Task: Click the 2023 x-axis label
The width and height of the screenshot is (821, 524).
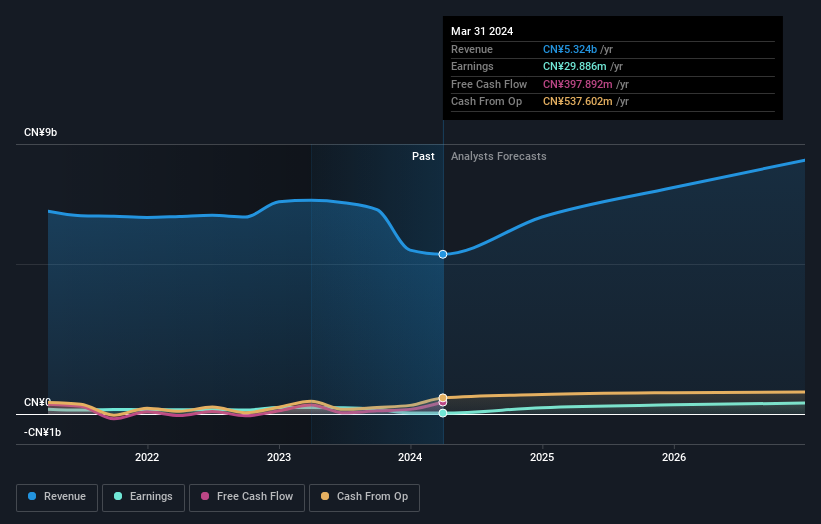Action: 279,458
